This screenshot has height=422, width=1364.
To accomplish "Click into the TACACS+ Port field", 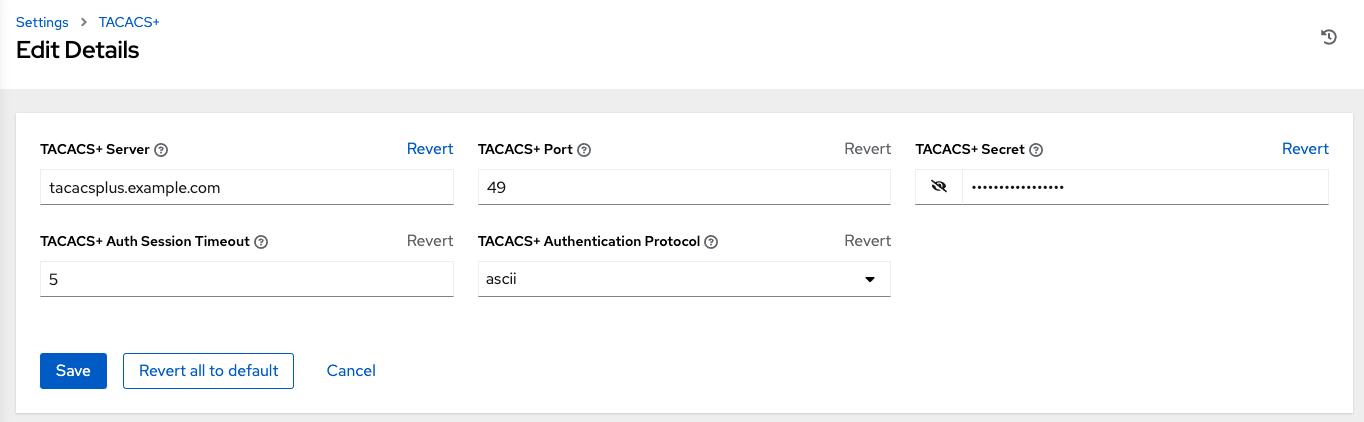I will (684, 187).
